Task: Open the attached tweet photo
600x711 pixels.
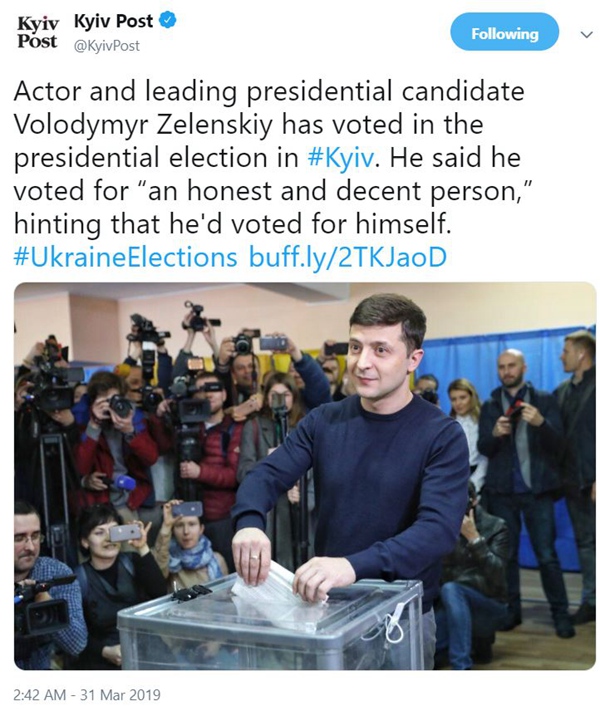Action: pyautogui.click(x=304, y=475)
